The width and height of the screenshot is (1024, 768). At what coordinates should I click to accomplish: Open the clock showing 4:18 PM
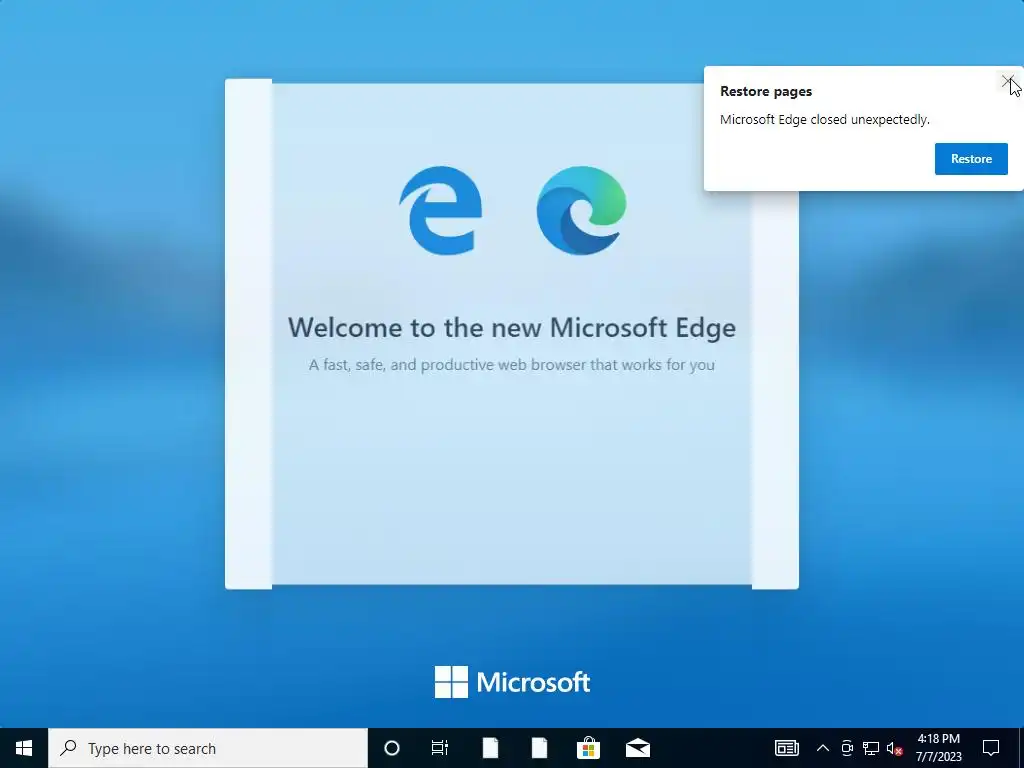point(938,748)
